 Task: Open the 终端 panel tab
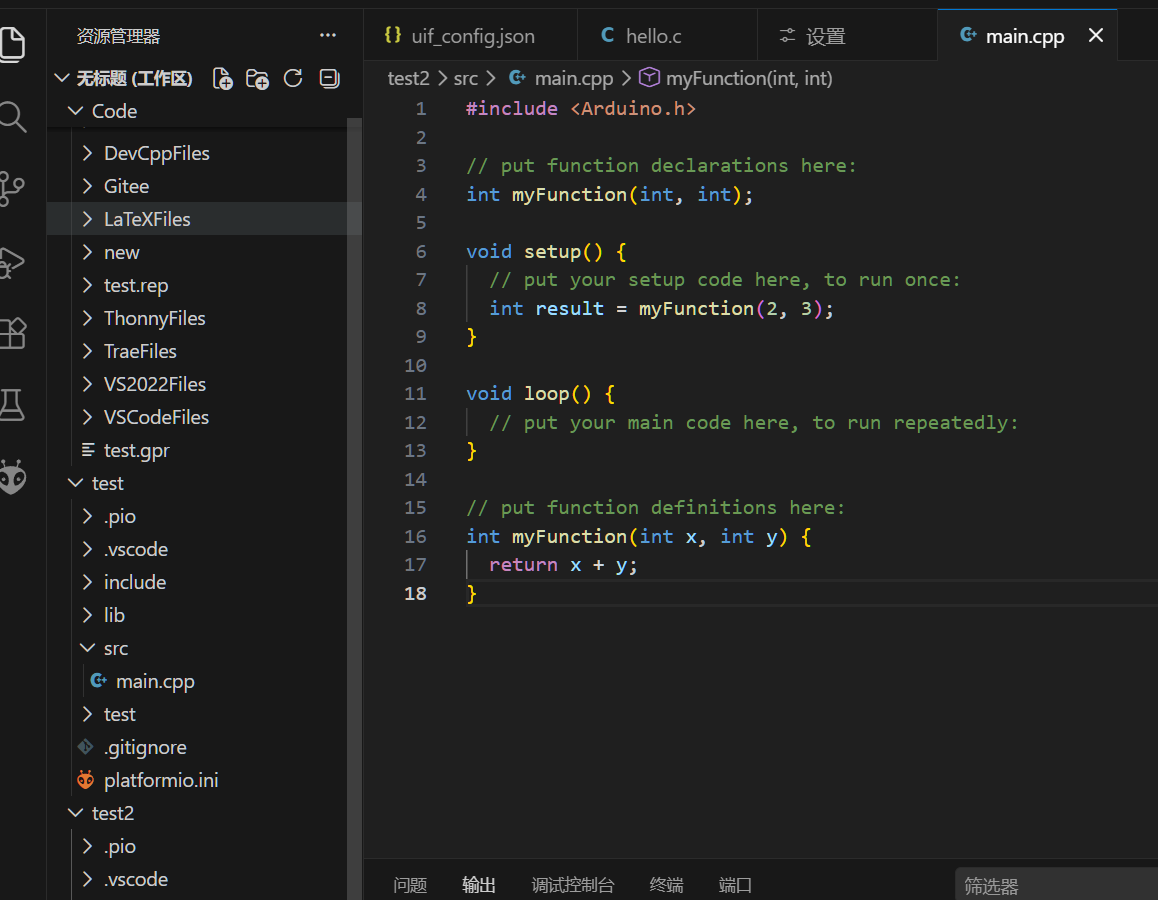tap(666, 884)
